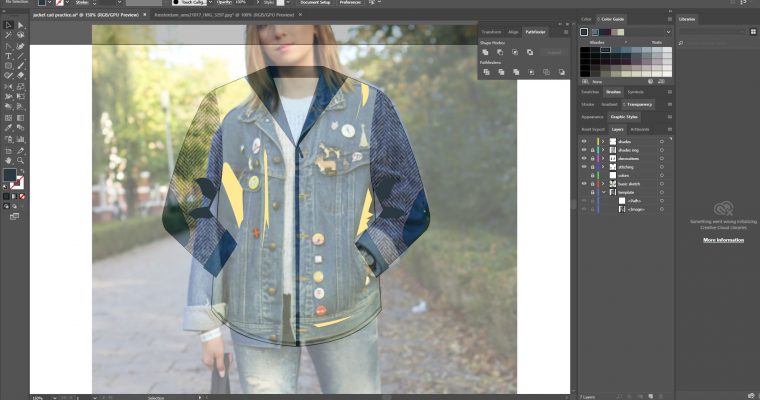Apply Intersect shape mode
The height and width of the screenshot is (400, 760).
pos(515,52)
